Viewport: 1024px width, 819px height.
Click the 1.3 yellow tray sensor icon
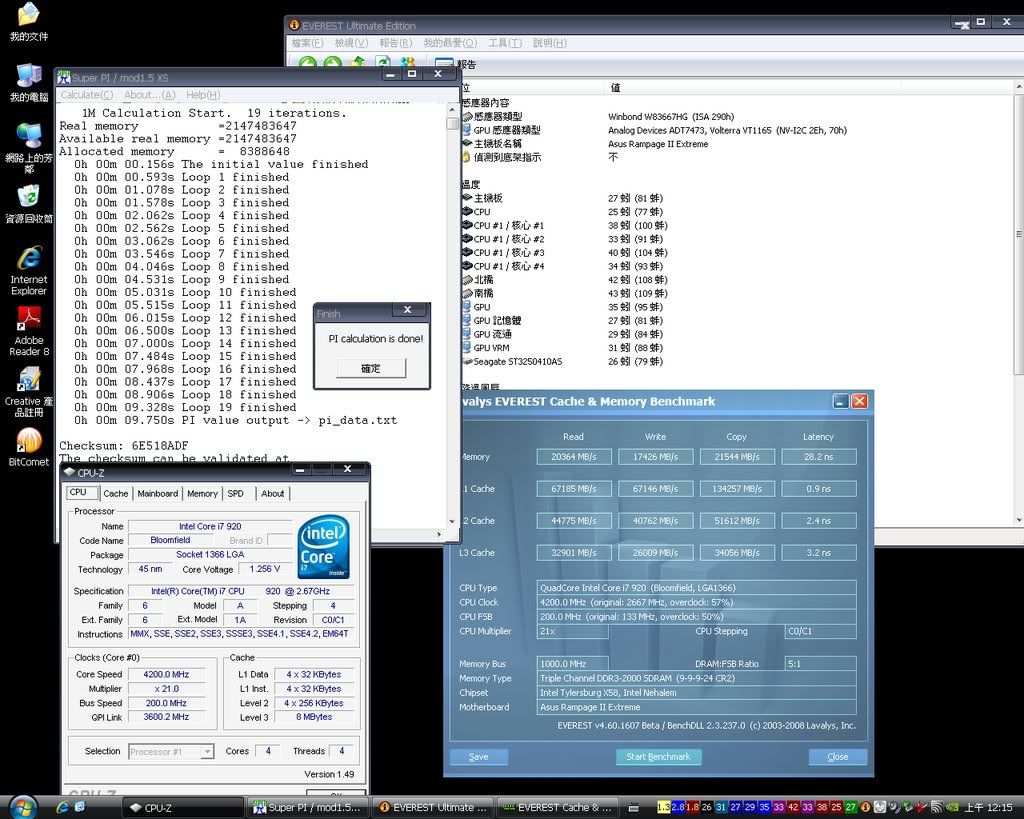point(664,807)
